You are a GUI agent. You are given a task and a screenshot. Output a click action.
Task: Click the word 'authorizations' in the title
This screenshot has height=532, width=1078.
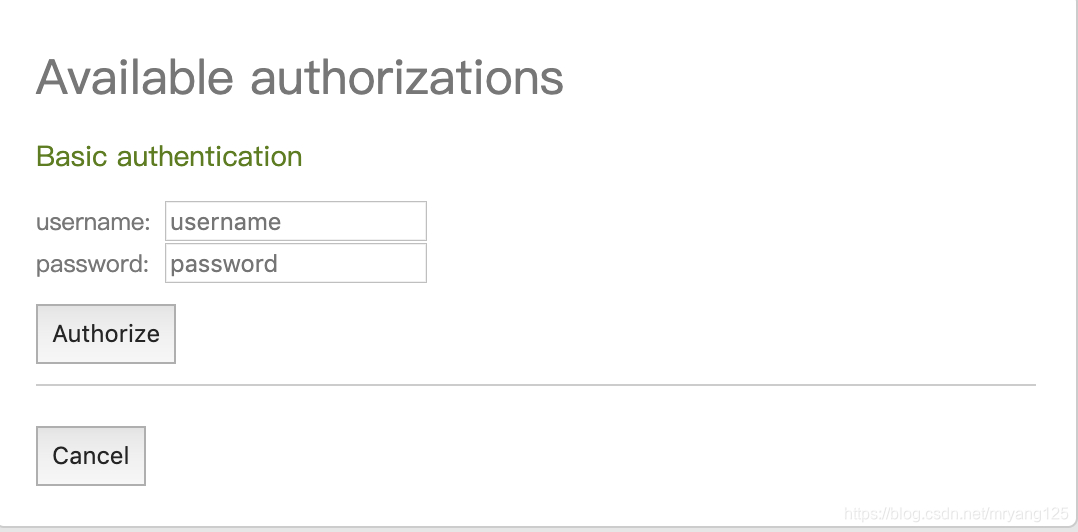407,77
